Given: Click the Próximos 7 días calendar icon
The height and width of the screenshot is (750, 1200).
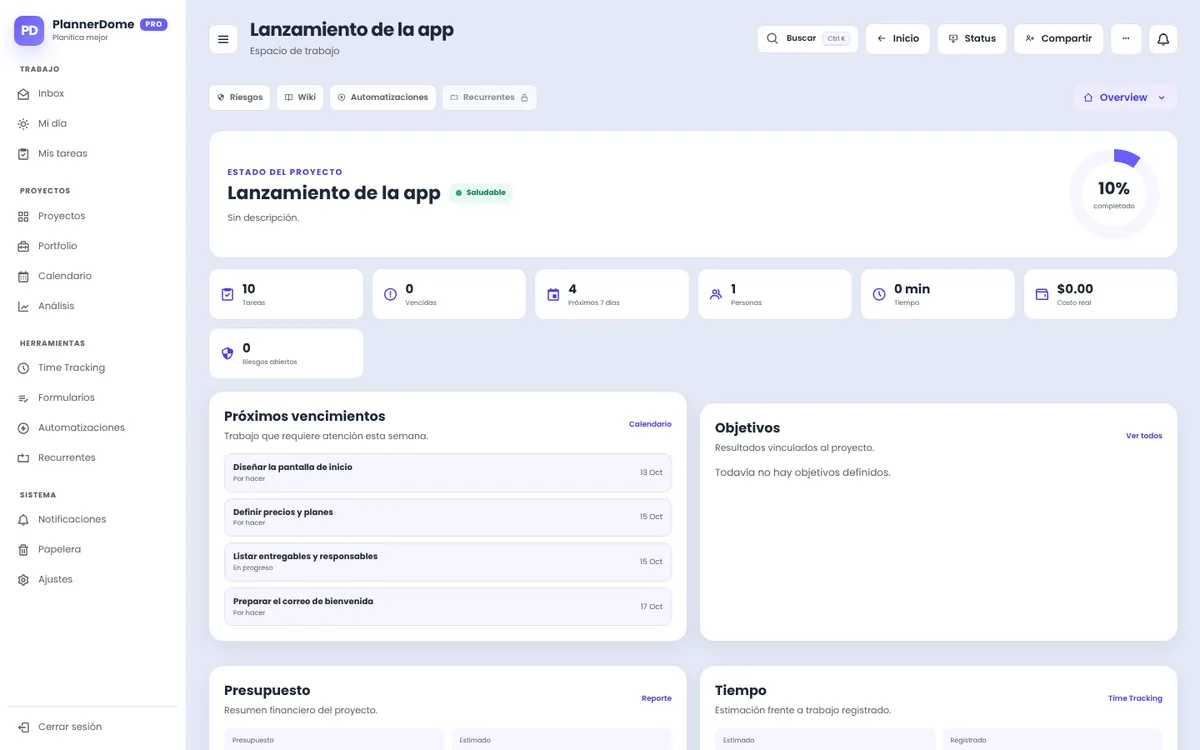Looking at the screenshot, I should click(553, 294).
